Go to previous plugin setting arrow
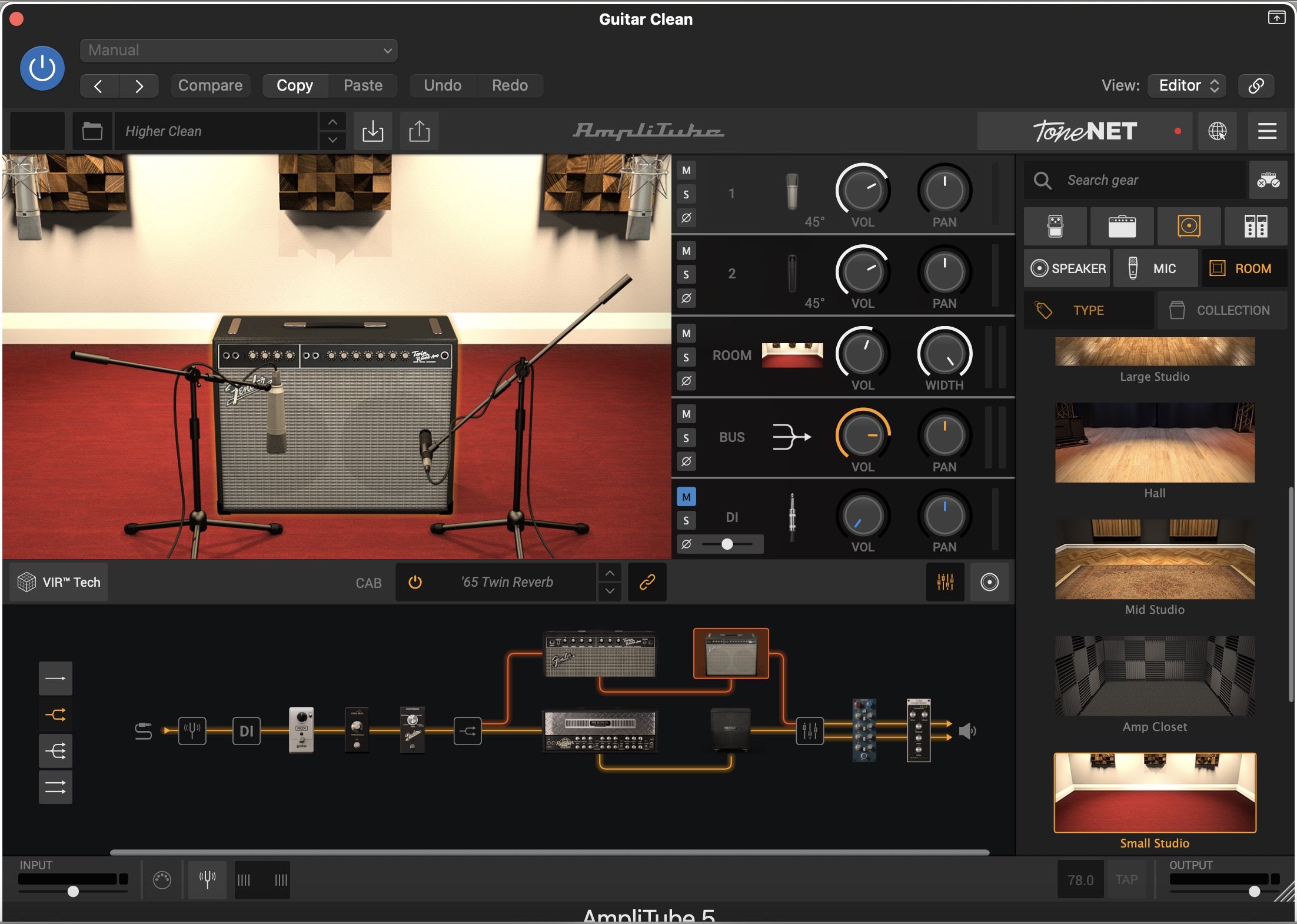This screenshot has height=924, width=1297. point(99,86)
